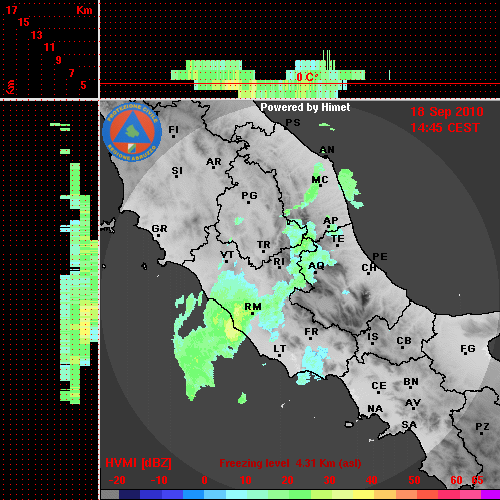
Task: Click the FI city label
Action: click(x=173, y=129)
